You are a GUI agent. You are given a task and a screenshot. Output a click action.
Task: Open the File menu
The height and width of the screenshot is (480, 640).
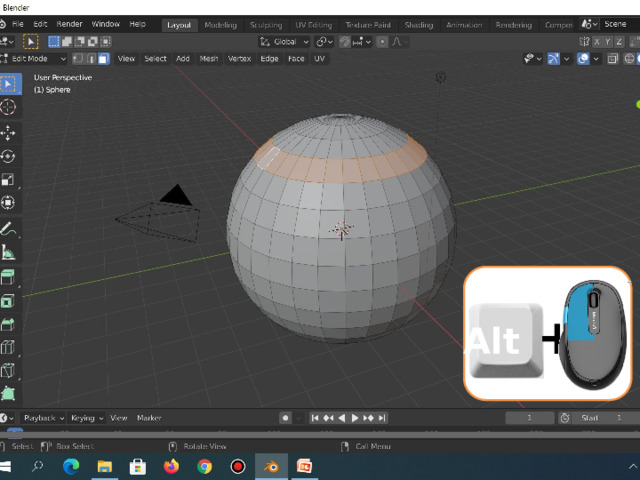pyautogui.click(x=18, y=24)
